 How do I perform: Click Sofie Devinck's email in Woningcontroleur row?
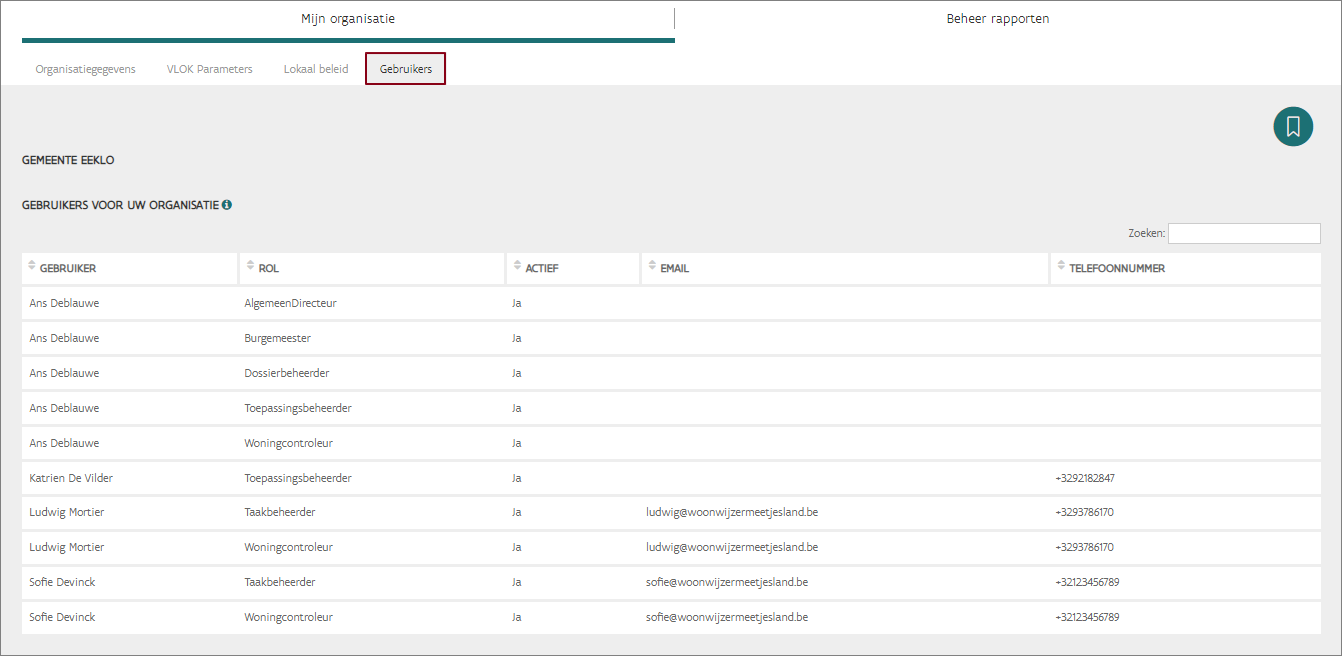[727, 617]
